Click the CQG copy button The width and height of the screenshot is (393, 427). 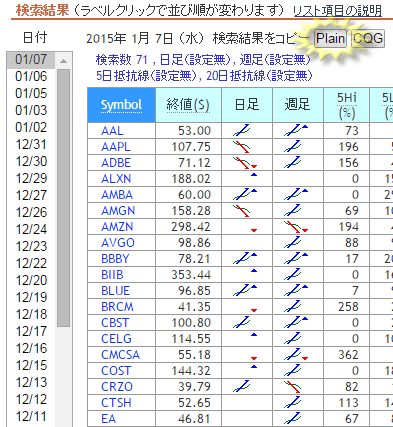coord(368,39)
